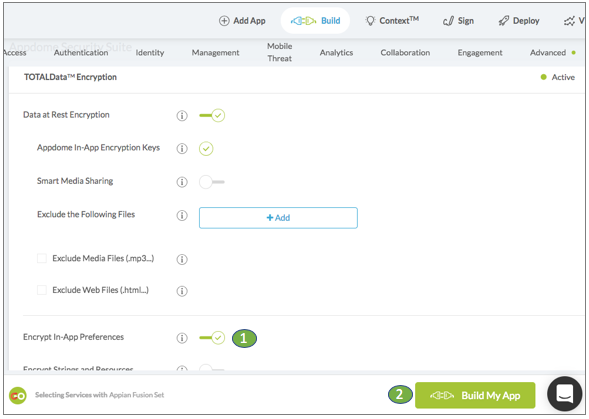Click the Appdome logo icon bottom-left
The width and height of the screenshot is (589, 419).
[18, 396]
